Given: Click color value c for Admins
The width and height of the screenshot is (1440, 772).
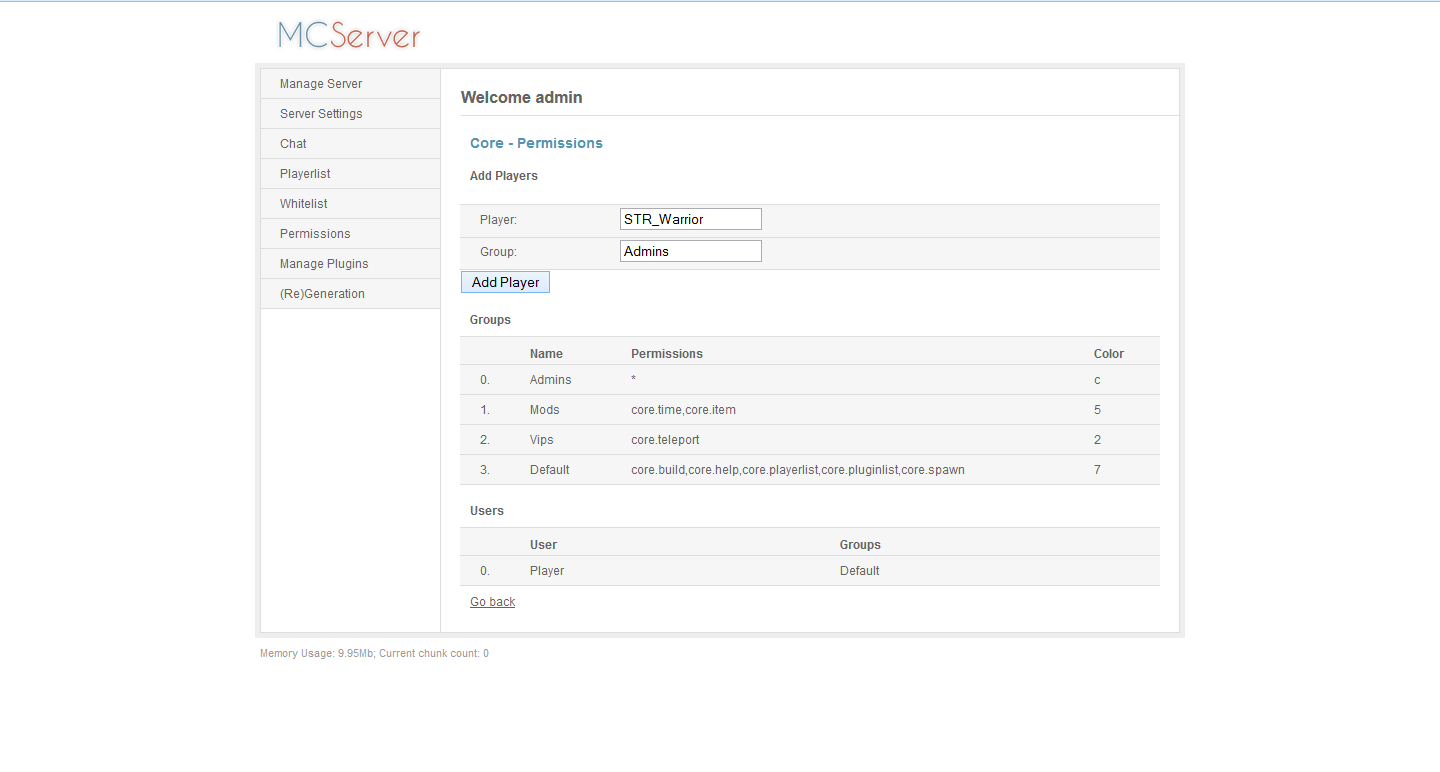Looking at the screenshot, I should pos(1097,380).
